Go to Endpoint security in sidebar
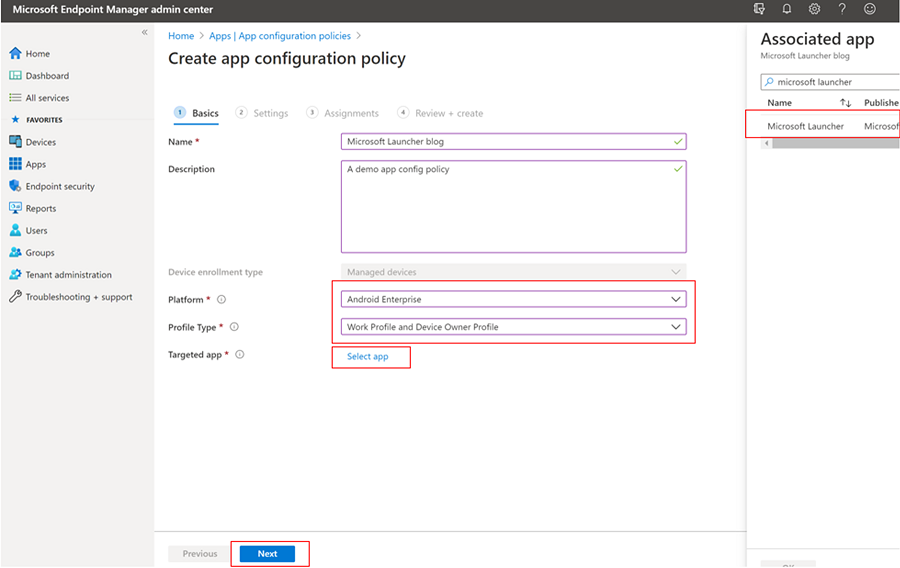The height and width of the screenshot is (568, 900). 60,186
